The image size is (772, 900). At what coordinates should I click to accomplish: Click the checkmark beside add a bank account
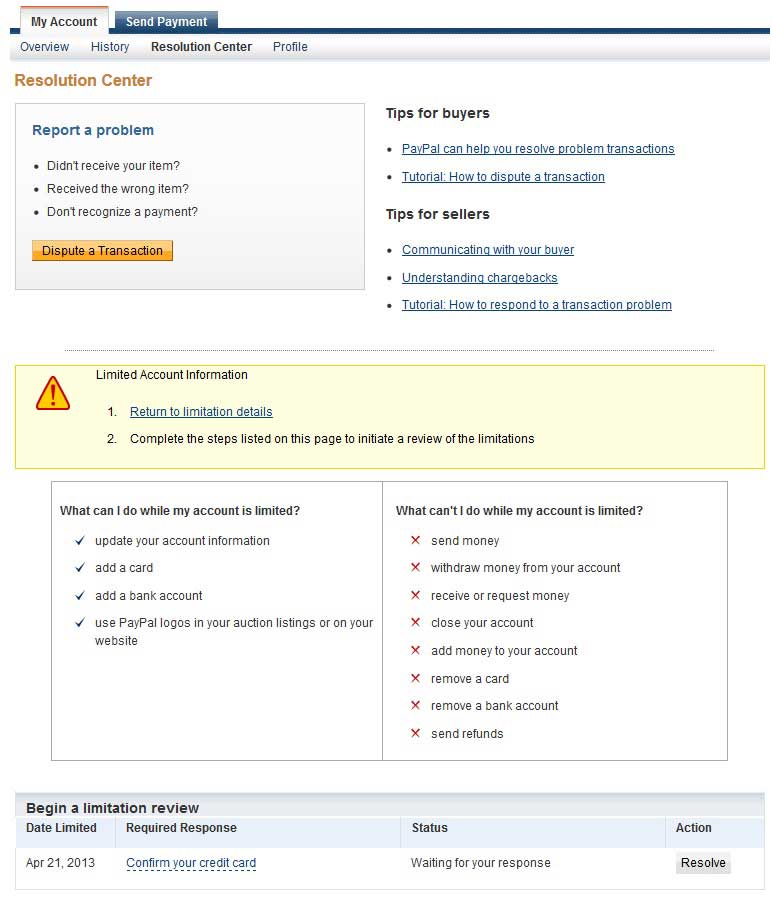(80, 595)
